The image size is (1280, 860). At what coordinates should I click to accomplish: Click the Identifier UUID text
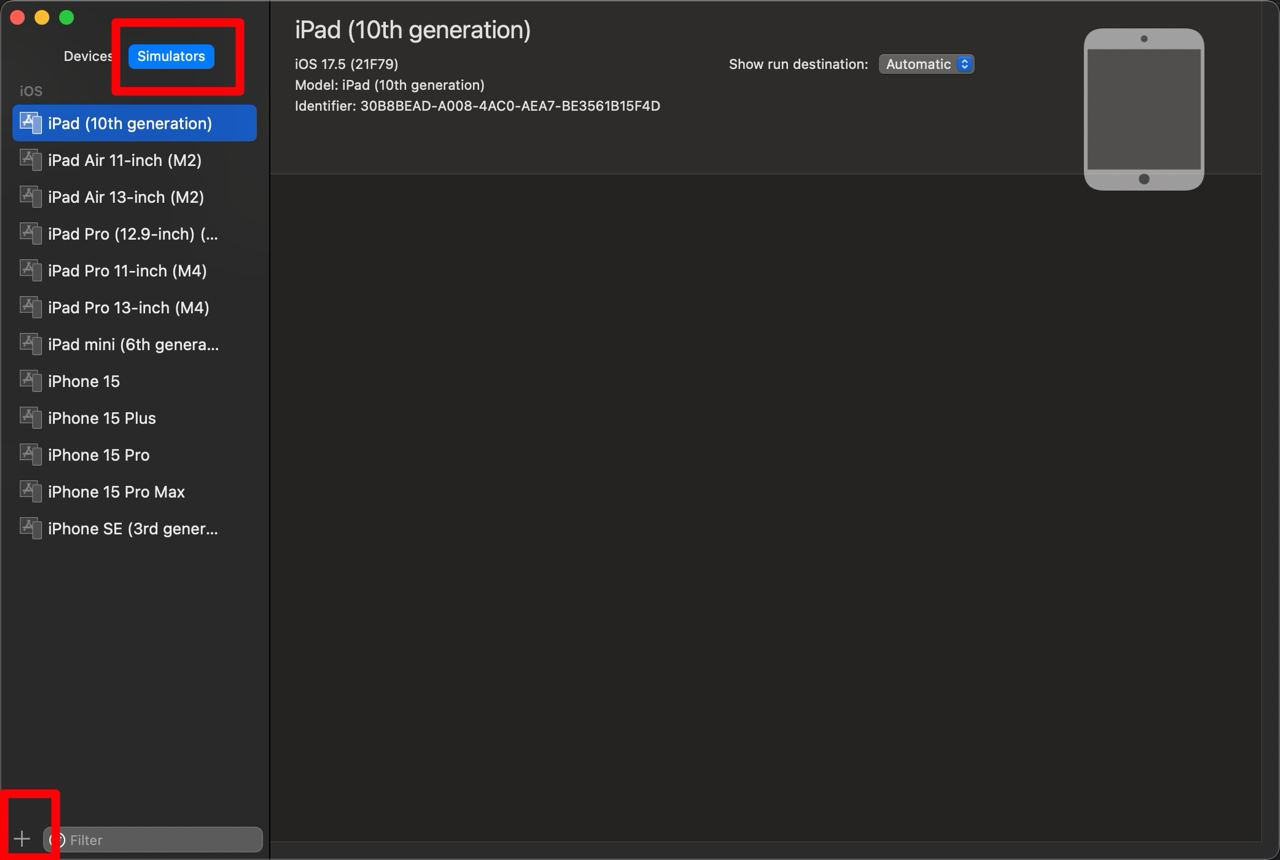510,106
